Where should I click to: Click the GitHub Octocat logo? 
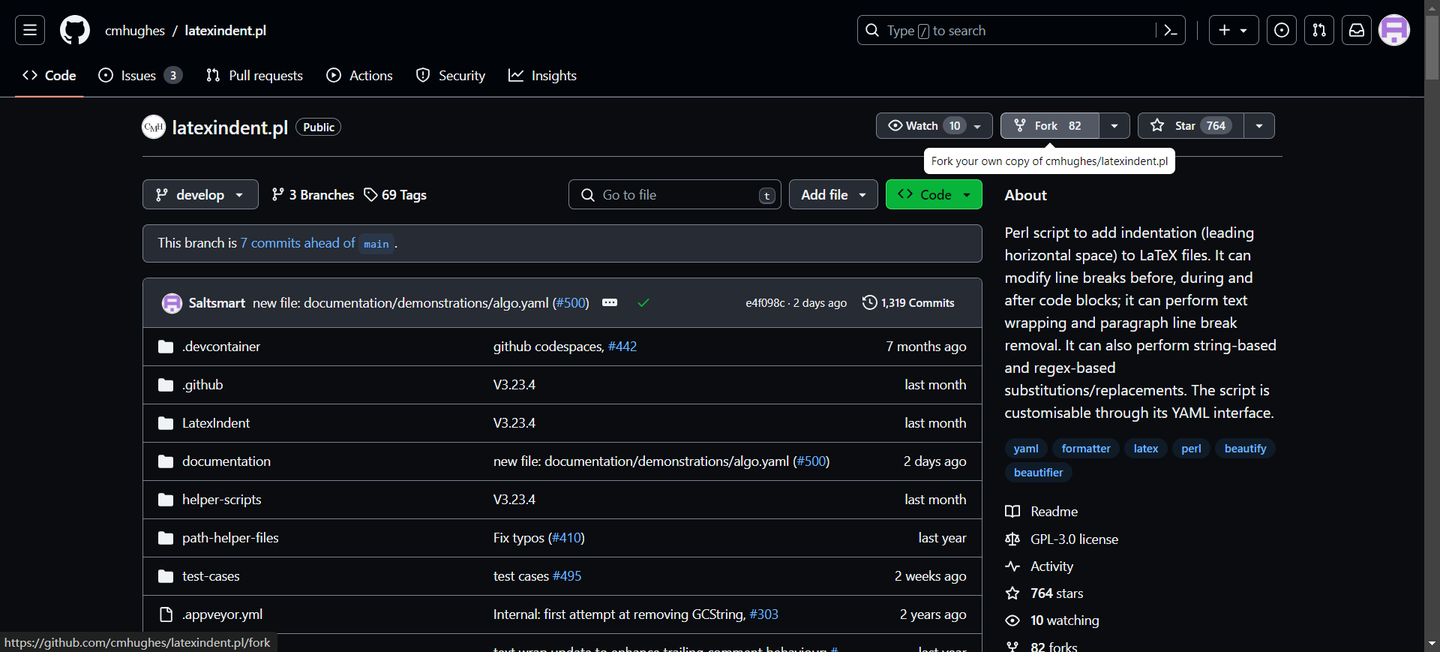[74, 30]
